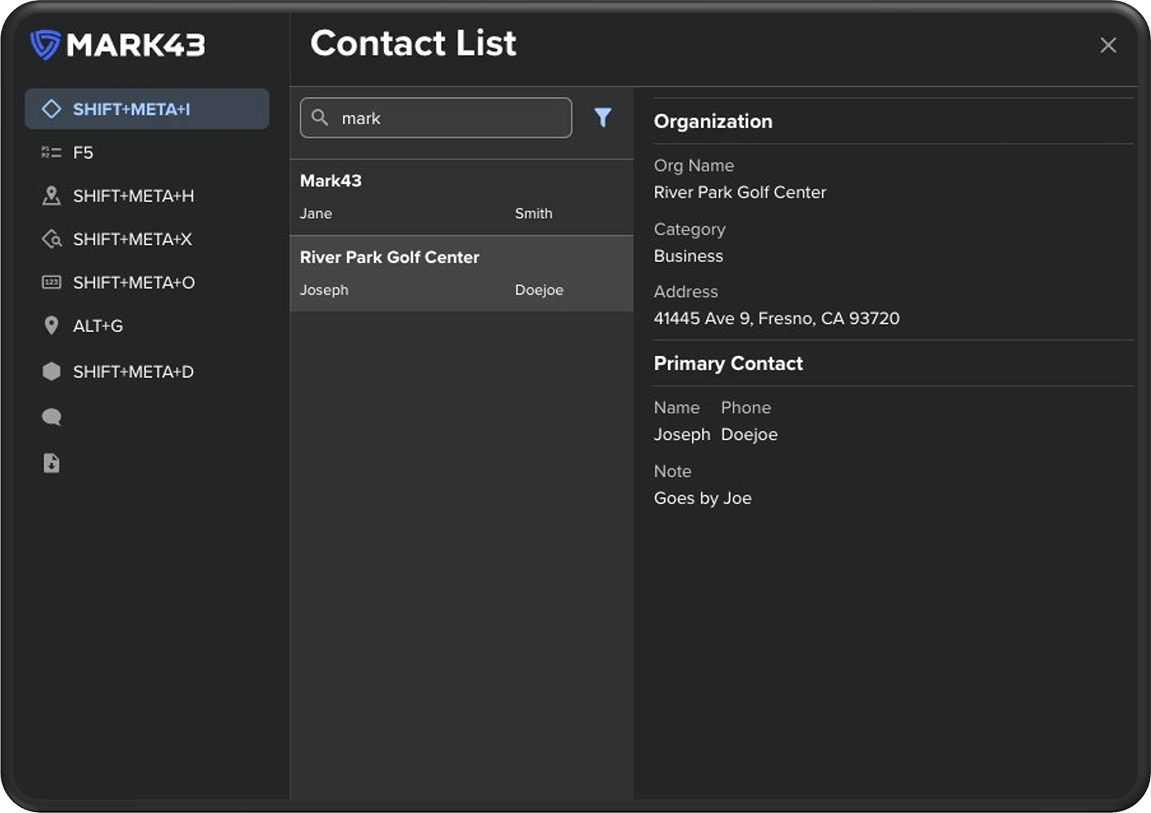Click the document download icon in sidebar
The image size is (1151, 813).
pos(52,463)
